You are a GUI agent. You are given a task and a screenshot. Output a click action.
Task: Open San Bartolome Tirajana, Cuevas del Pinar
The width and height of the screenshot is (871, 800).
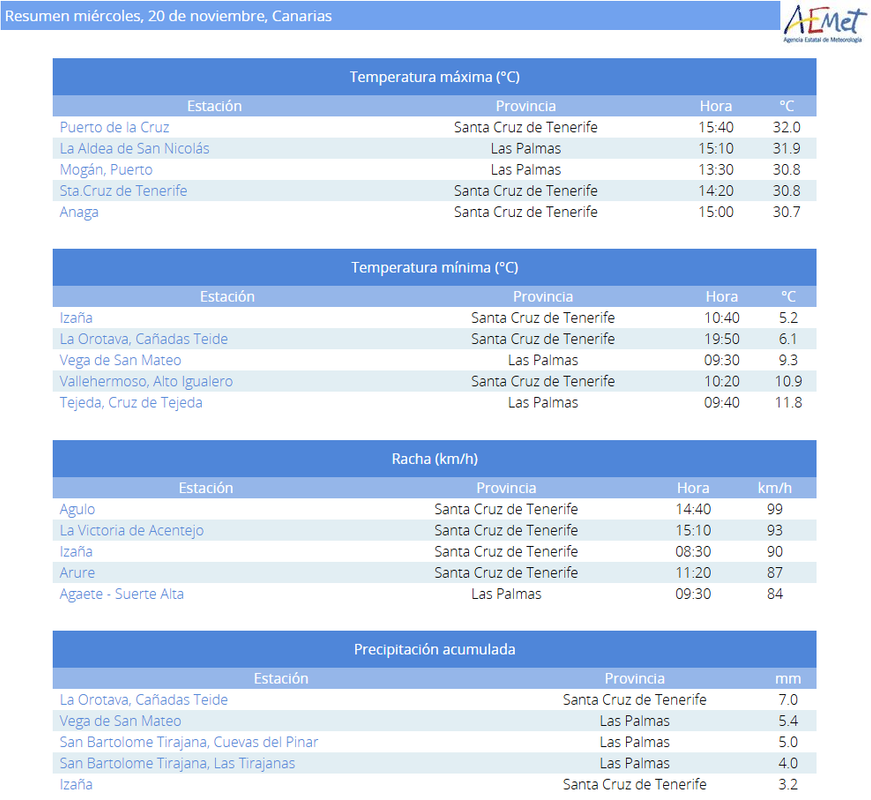pos(189,742)
